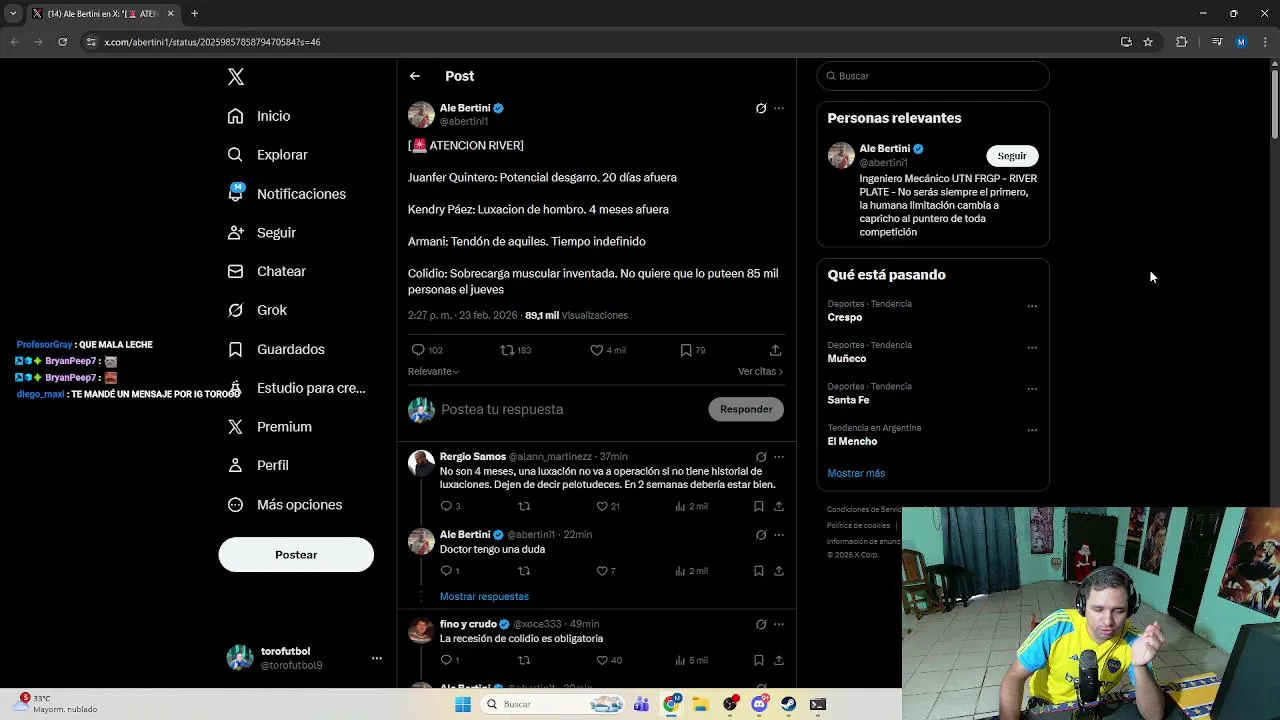Open new browser tab
The image size is (1280, 720).
[x=194, y=14]
